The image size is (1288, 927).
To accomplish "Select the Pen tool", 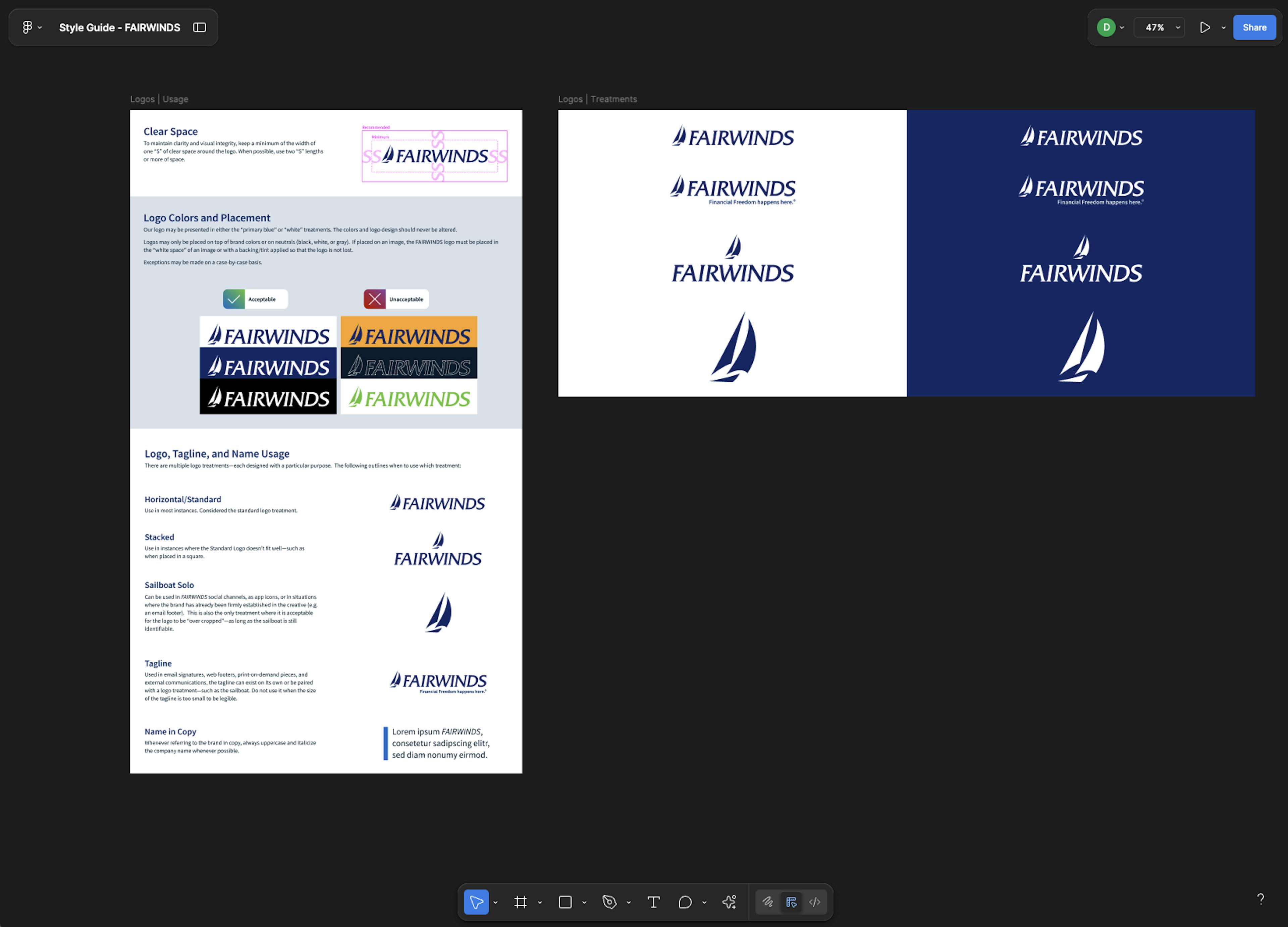I will pyautogui.click(x=609, y=902).
